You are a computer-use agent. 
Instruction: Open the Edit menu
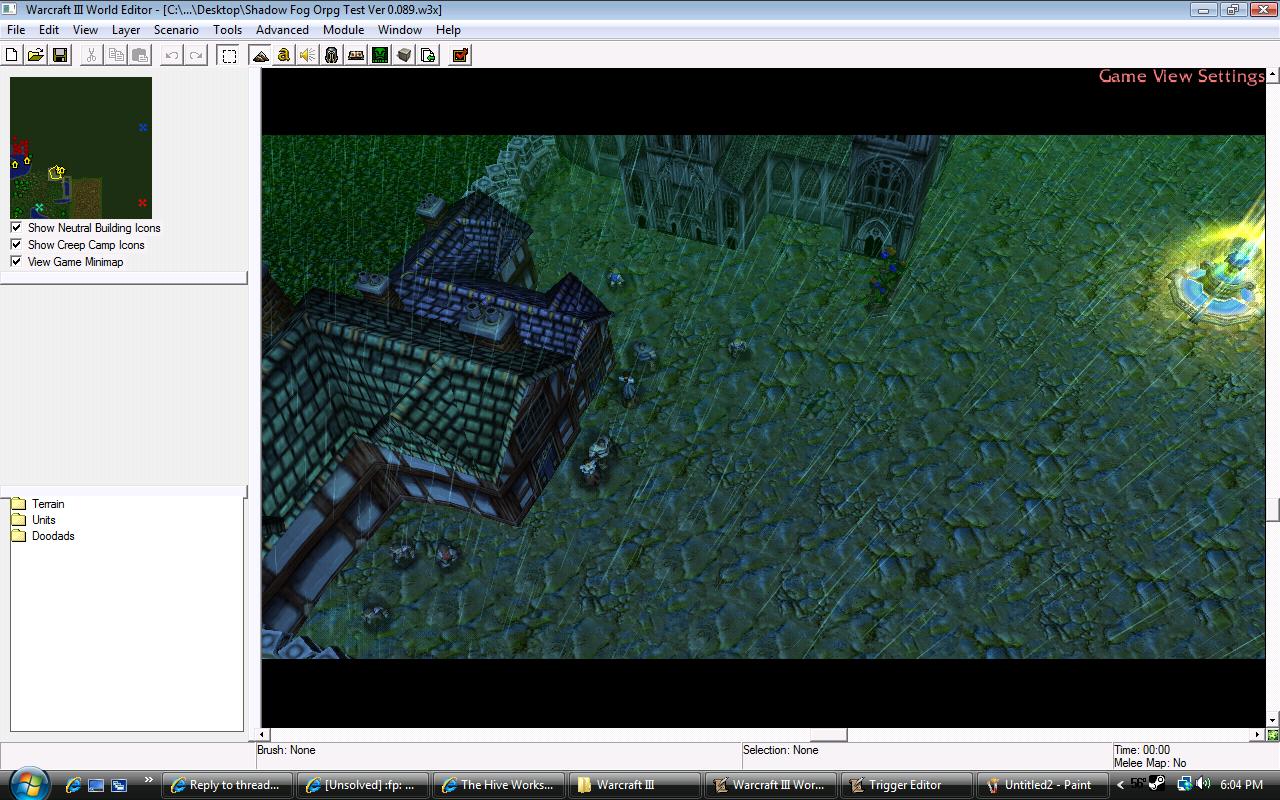pos(49,30)
